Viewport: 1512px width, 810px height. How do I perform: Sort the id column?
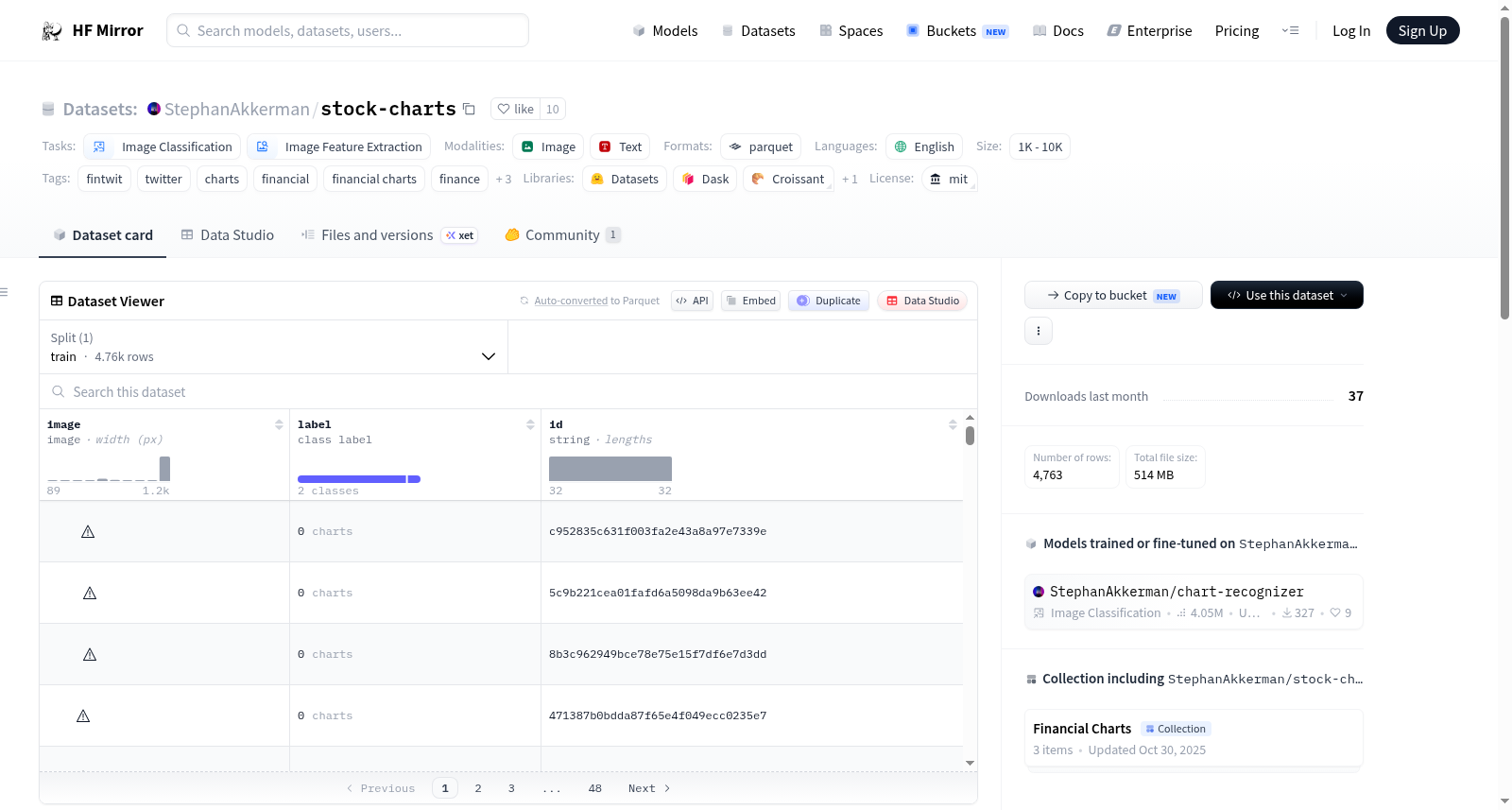[953, 424]
